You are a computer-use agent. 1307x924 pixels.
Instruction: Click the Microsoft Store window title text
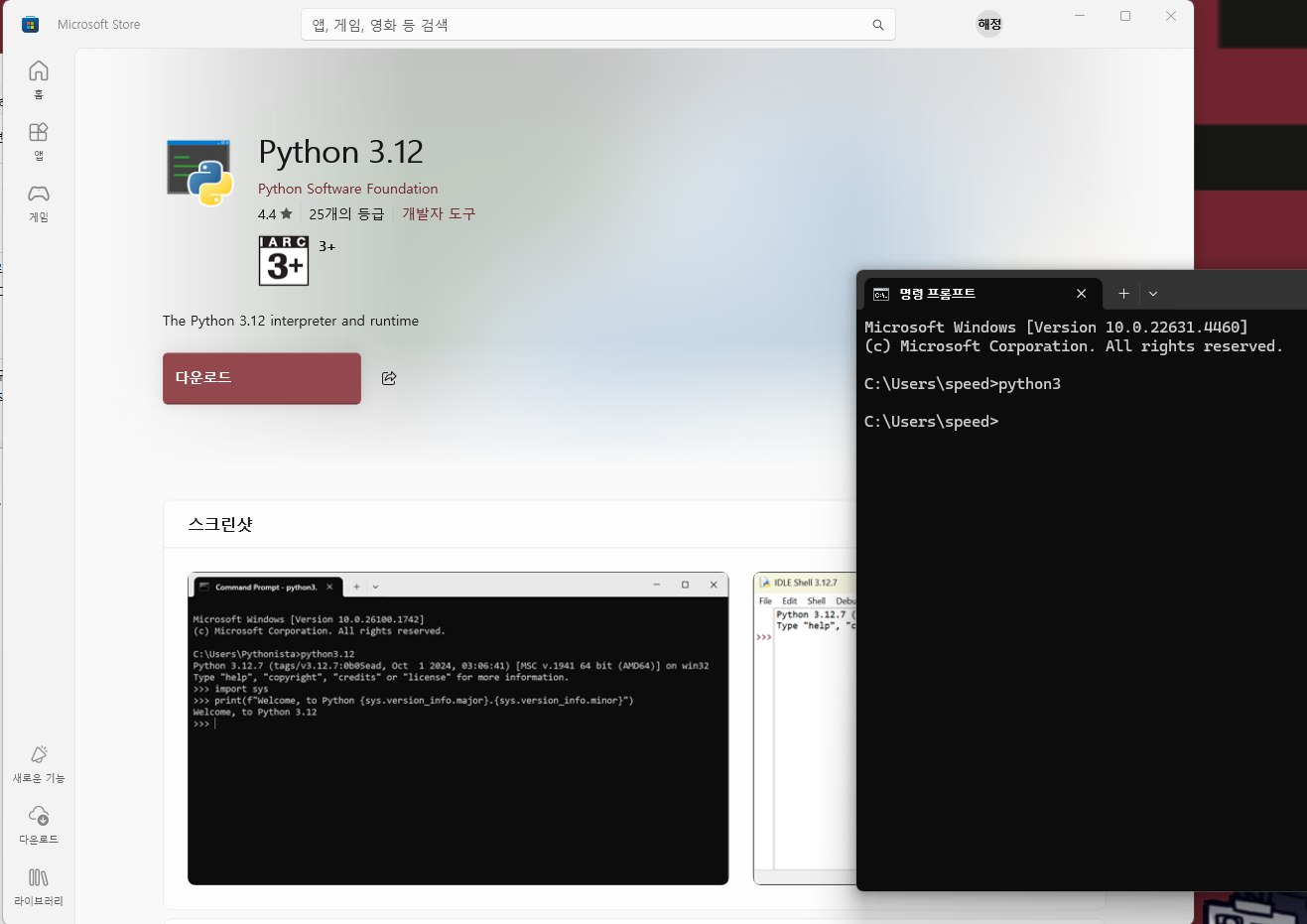click(x=98, y=25)
